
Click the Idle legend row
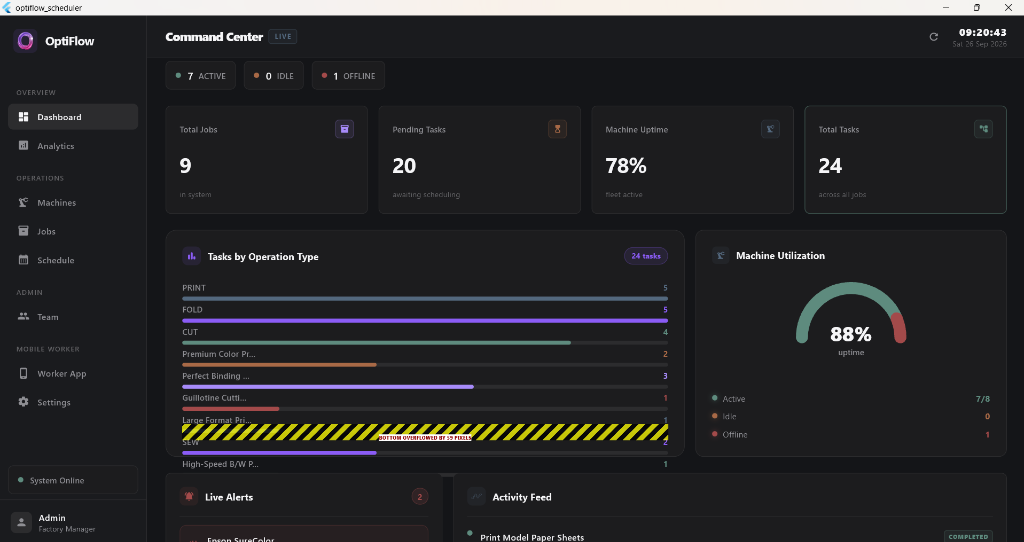[x=851, y=416]
